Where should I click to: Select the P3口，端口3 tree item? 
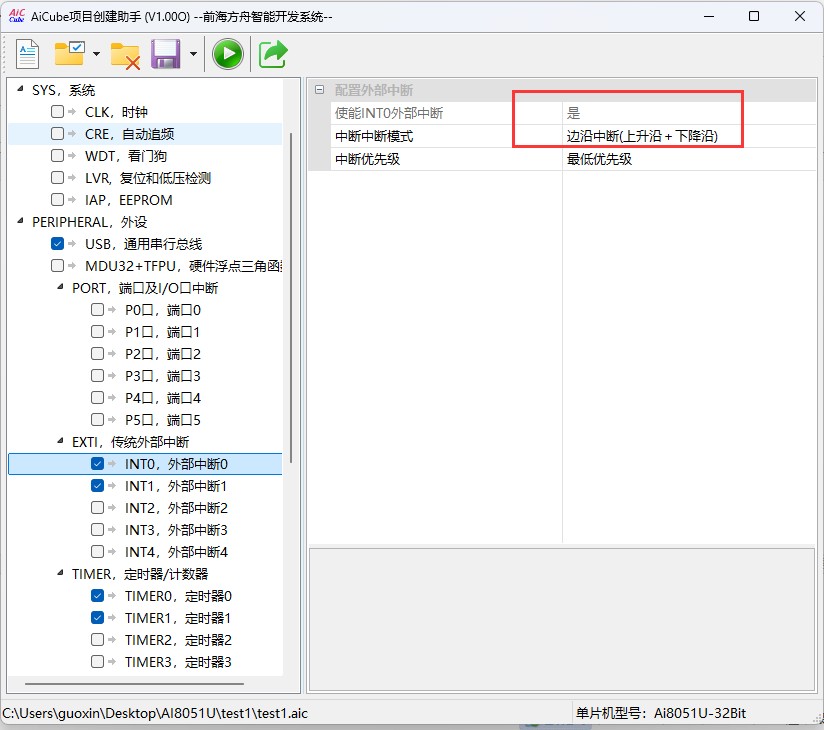pos(162,376)
